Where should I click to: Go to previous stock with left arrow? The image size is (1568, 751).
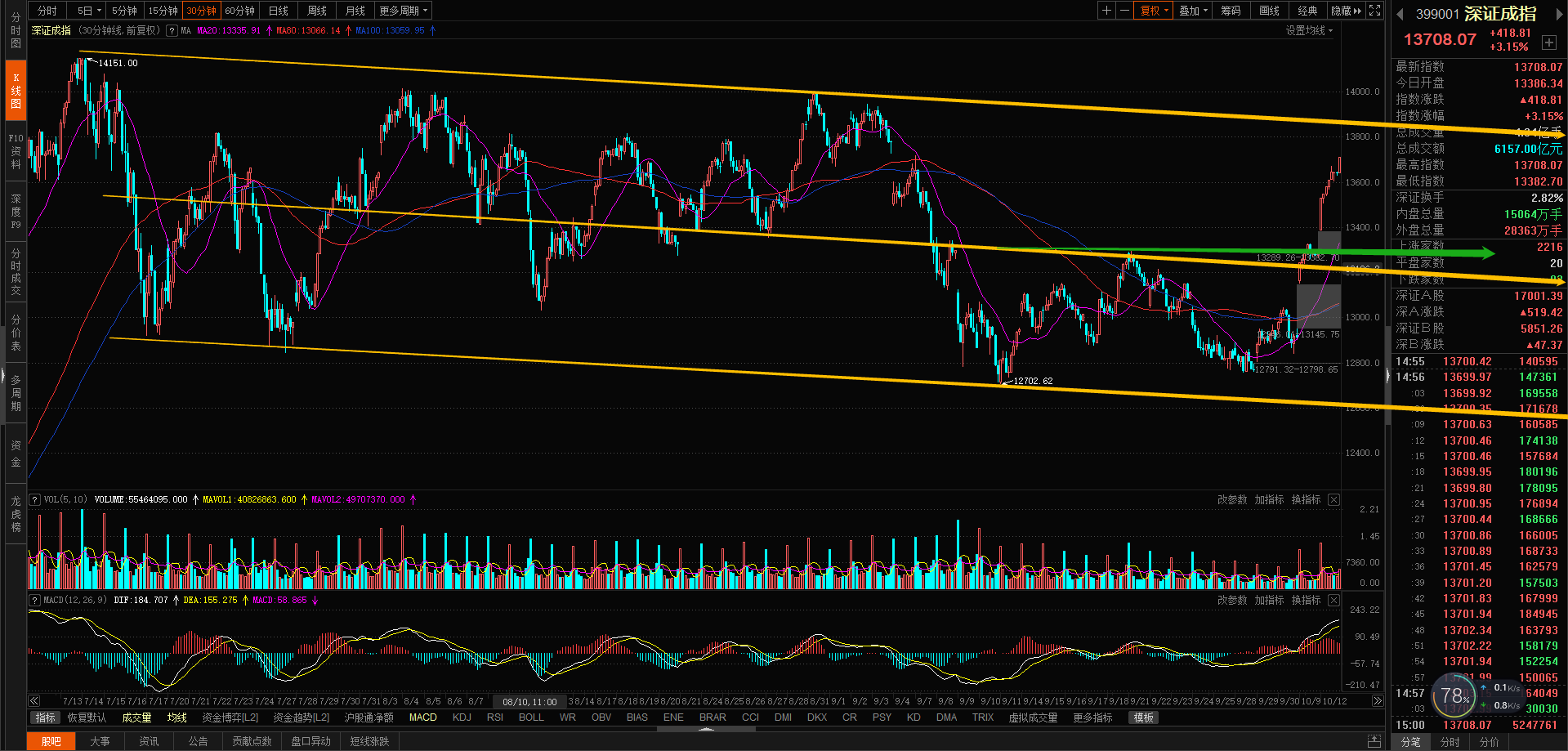click(x=1400, y=14)
